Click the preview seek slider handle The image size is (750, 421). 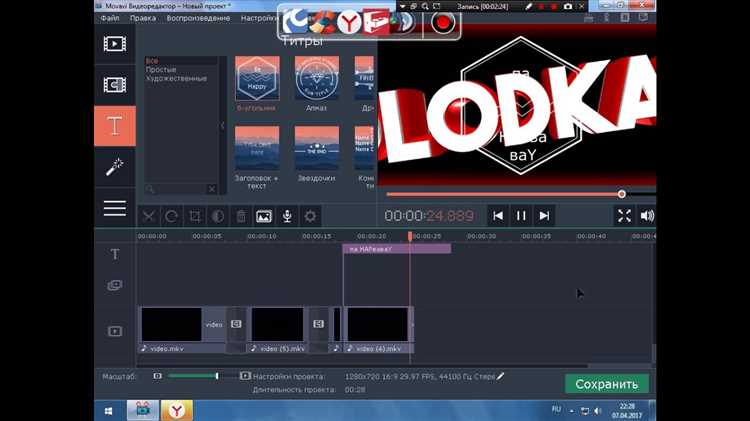(621, 194)
